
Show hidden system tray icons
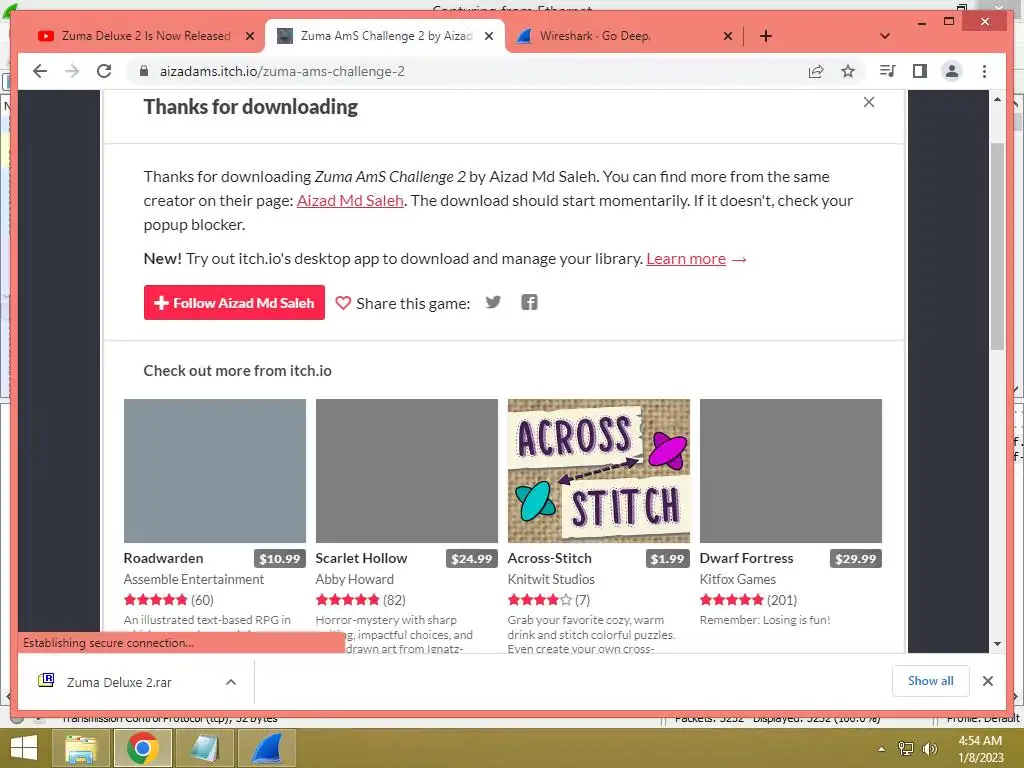point(881,749)
